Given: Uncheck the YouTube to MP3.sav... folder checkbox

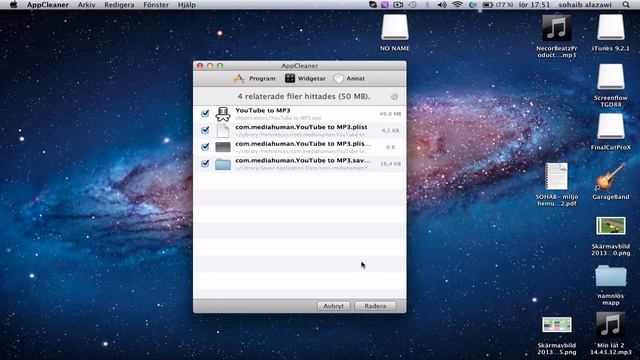Looking at the screenshot, I should tap(205, 163).
